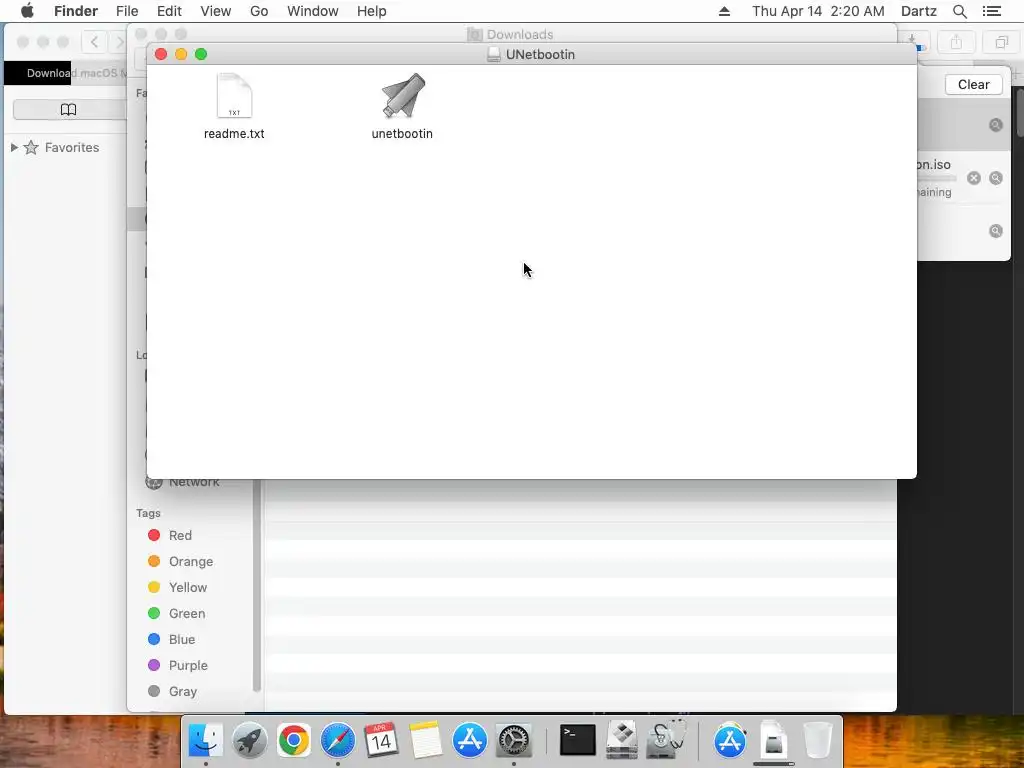This screenshot has height=768, width=1024.
Task: Open Calendar from the Dock
Action: pos(381,740)
